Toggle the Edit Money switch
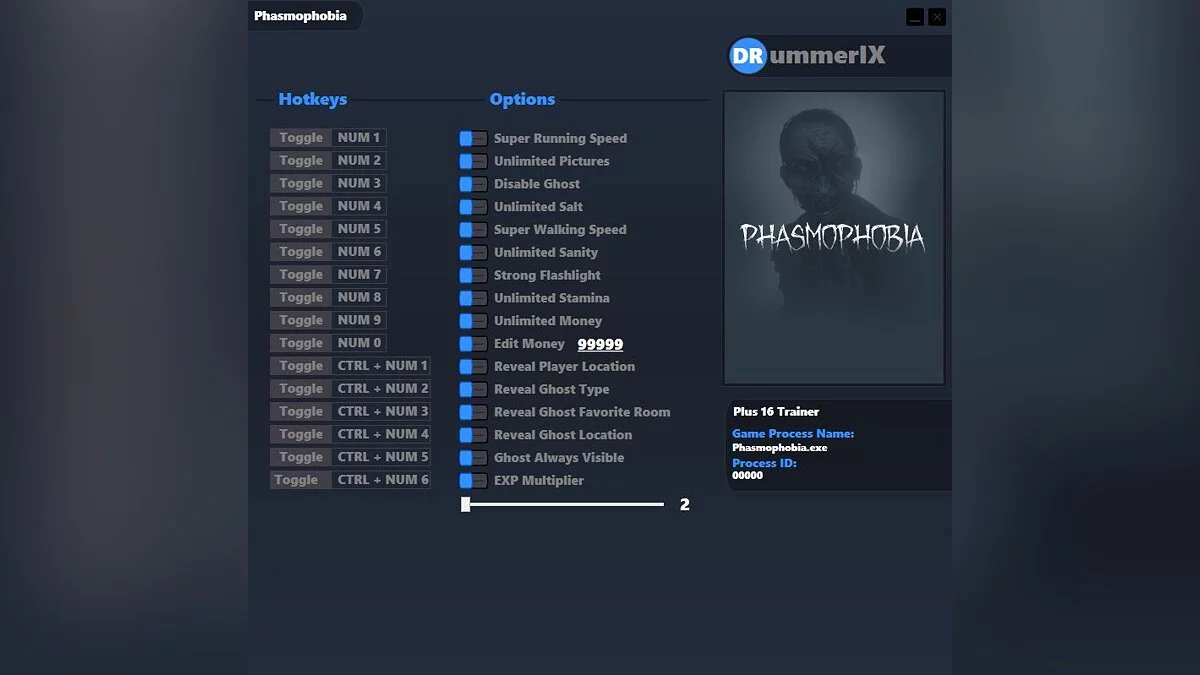The width and height of the screenshot is (1200, 675). tap(473, 344)
